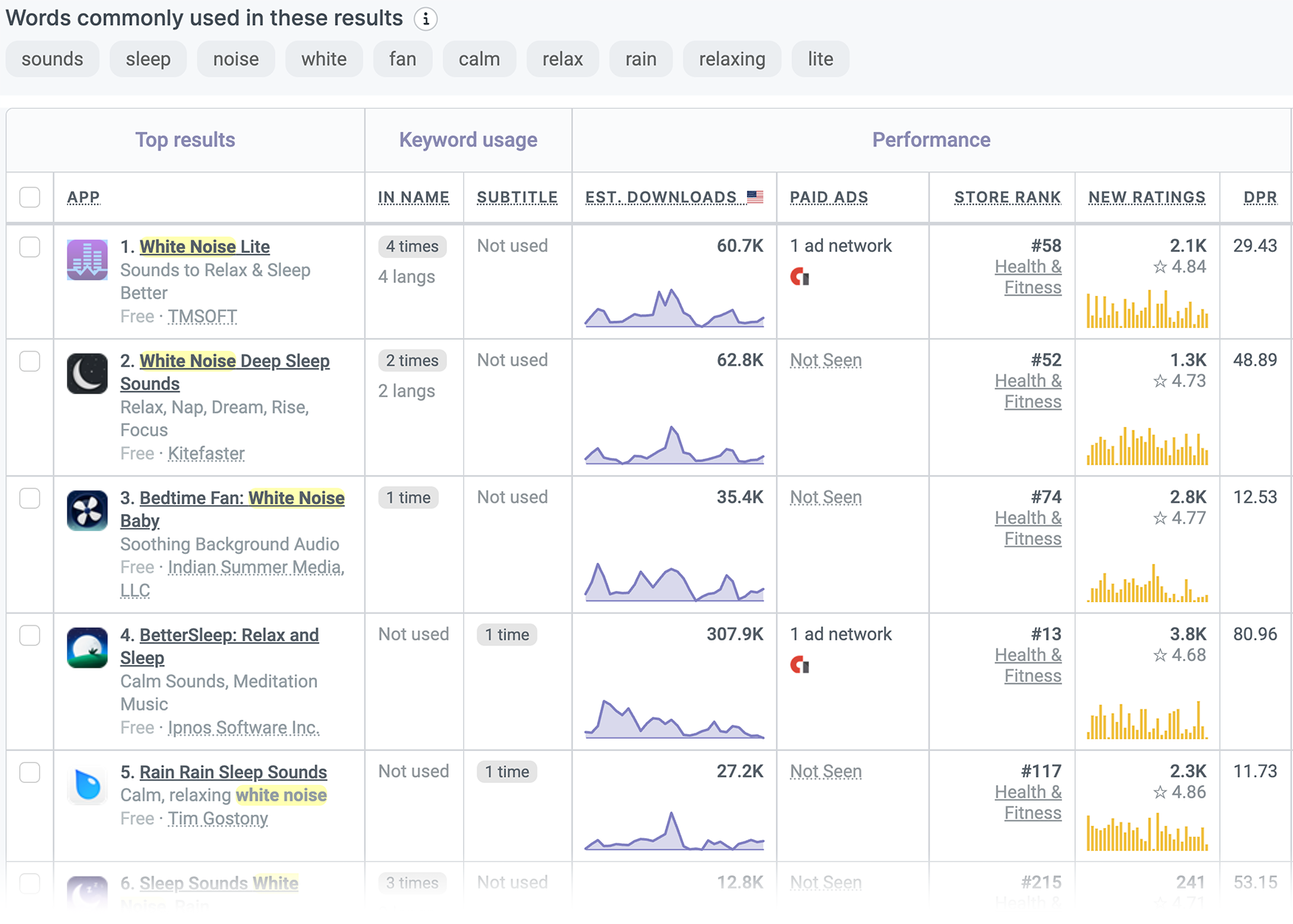Click the US flag in Est. Downloads header
The height and width of the screenshot is (924, 1293).
(x=755, y=197)
